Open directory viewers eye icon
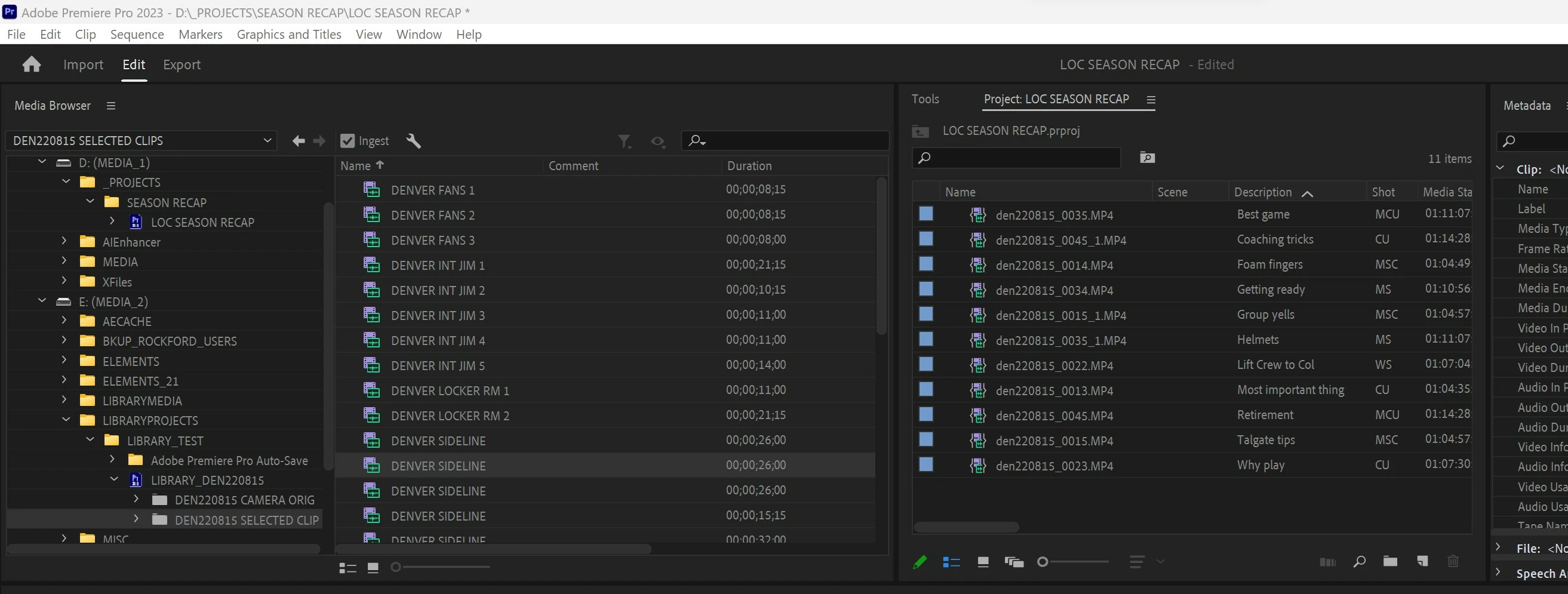 click(x=657, y=142)
